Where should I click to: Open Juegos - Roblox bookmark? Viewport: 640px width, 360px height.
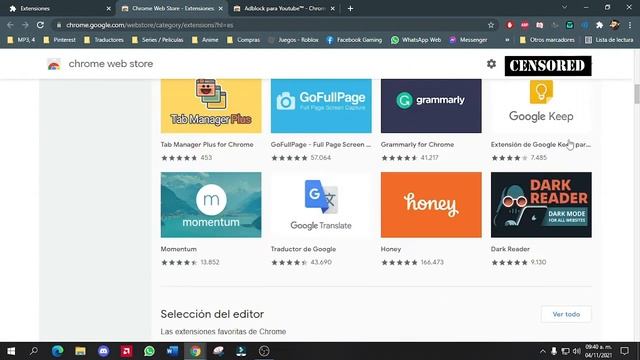(293, 40)
